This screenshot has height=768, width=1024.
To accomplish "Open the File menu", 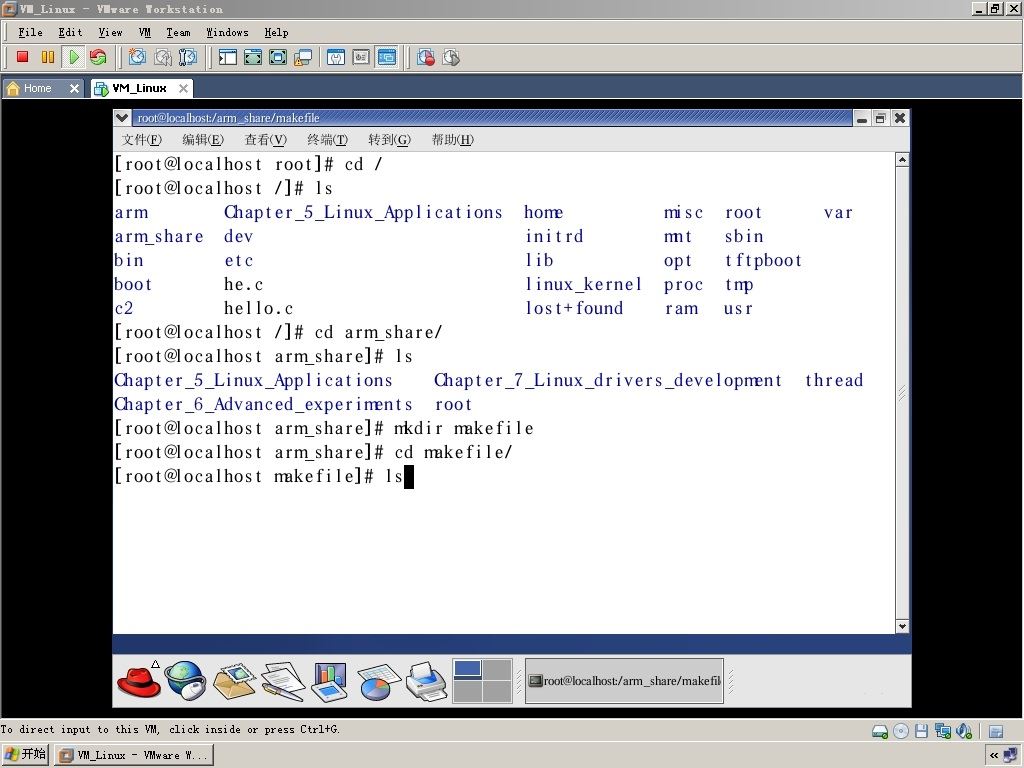I will pos(30,33).
